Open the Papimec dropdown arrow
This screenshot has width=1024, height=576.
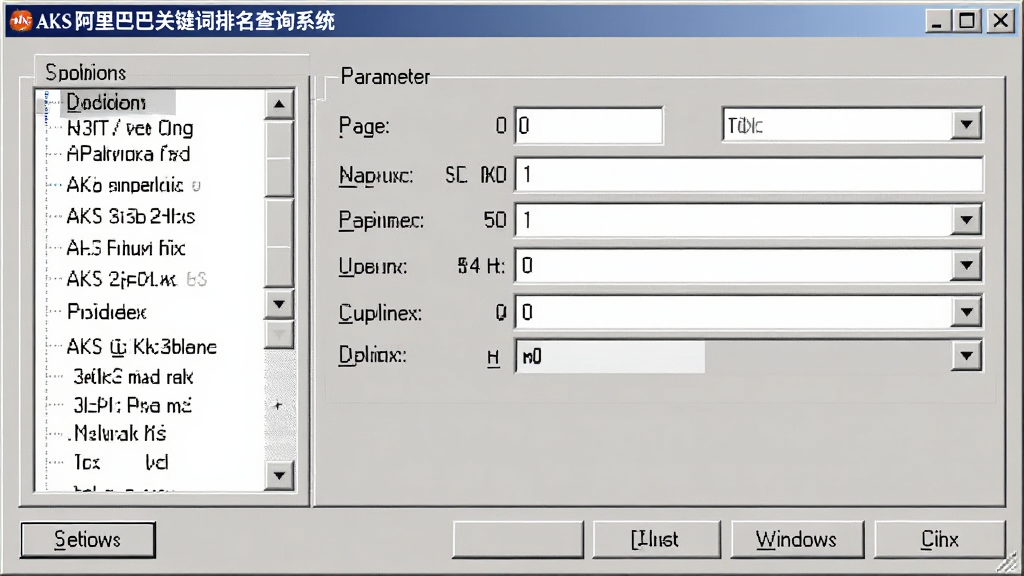coord(967,220)
